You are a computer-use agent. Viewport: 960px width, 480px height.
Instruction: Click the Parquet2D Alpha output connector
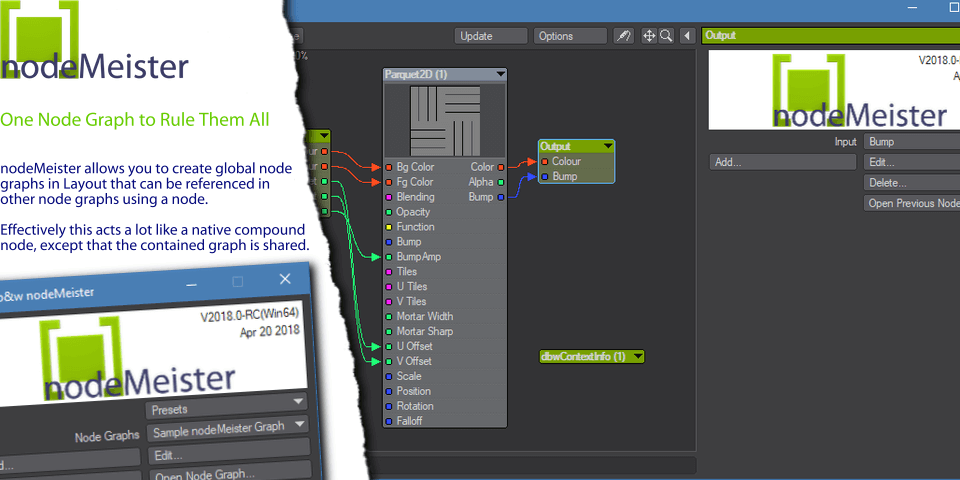(x=500, y=182)
